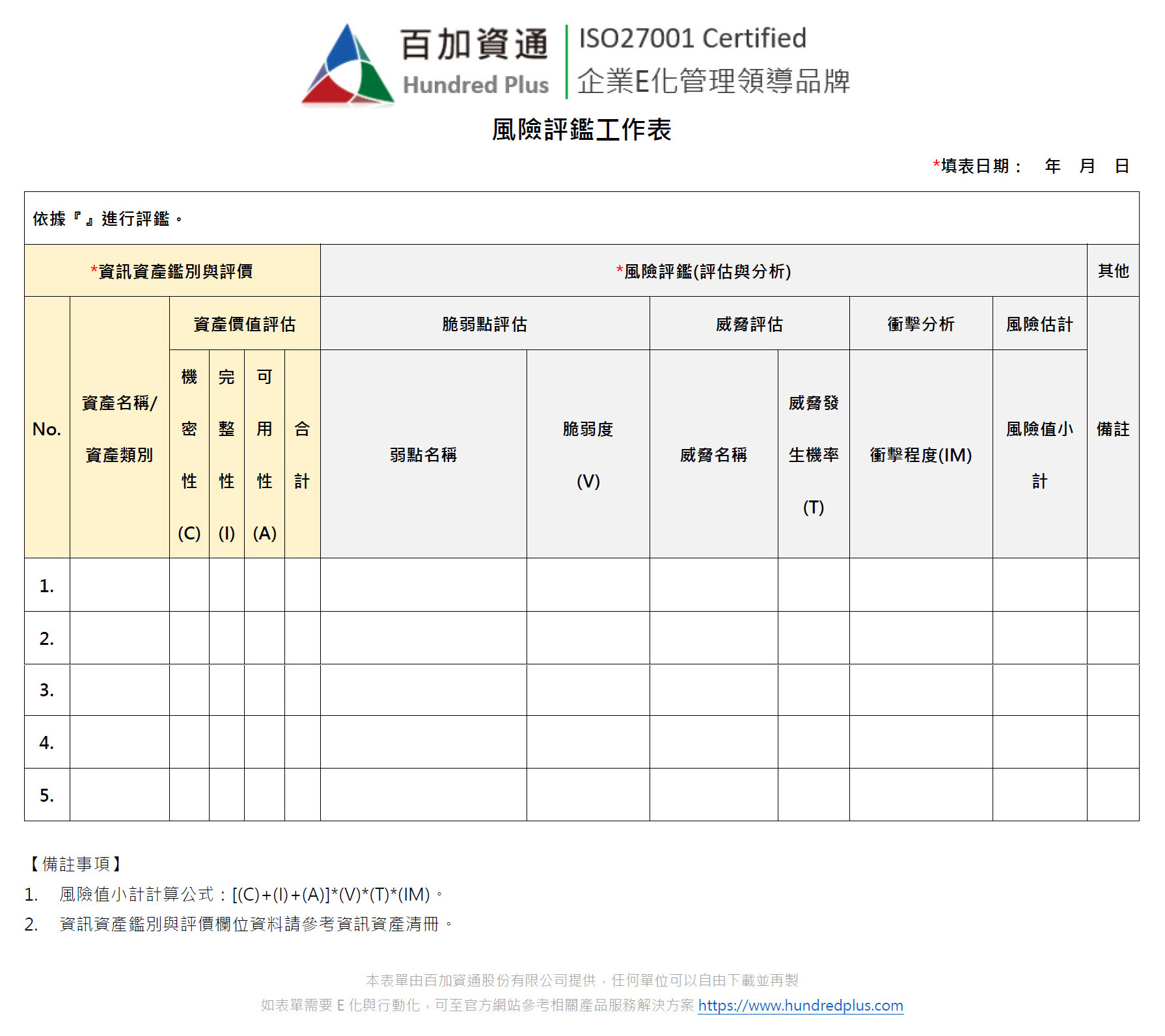Click the 衝擊程度(IM) cell in row 5
Image resolution: width=1165 pixels, height=1036 pixels.
coord(920,795)
